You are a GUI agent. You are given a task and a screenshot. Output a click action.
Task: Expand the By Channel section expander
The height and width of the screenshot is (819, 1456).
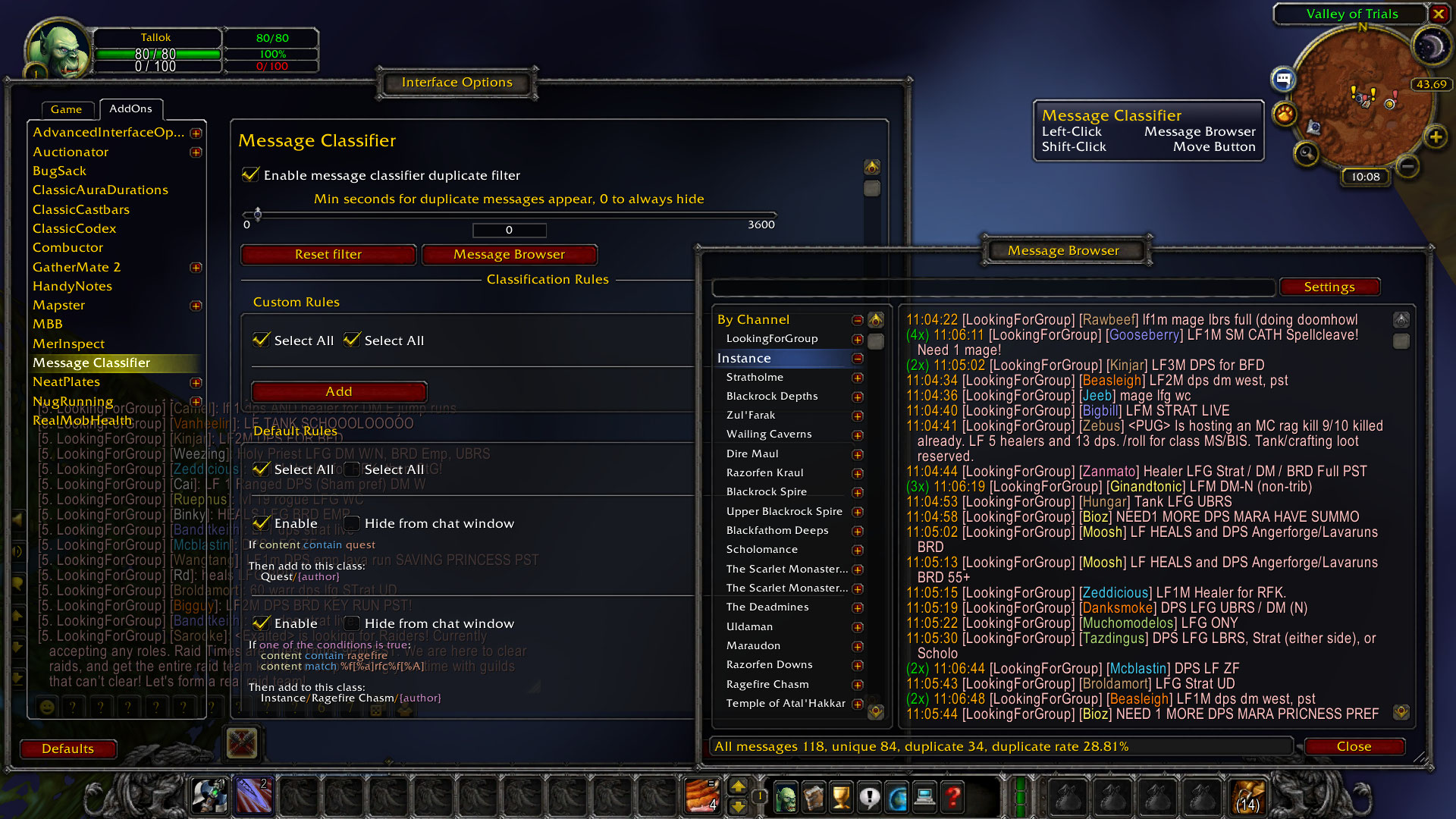tap(858, 319)
